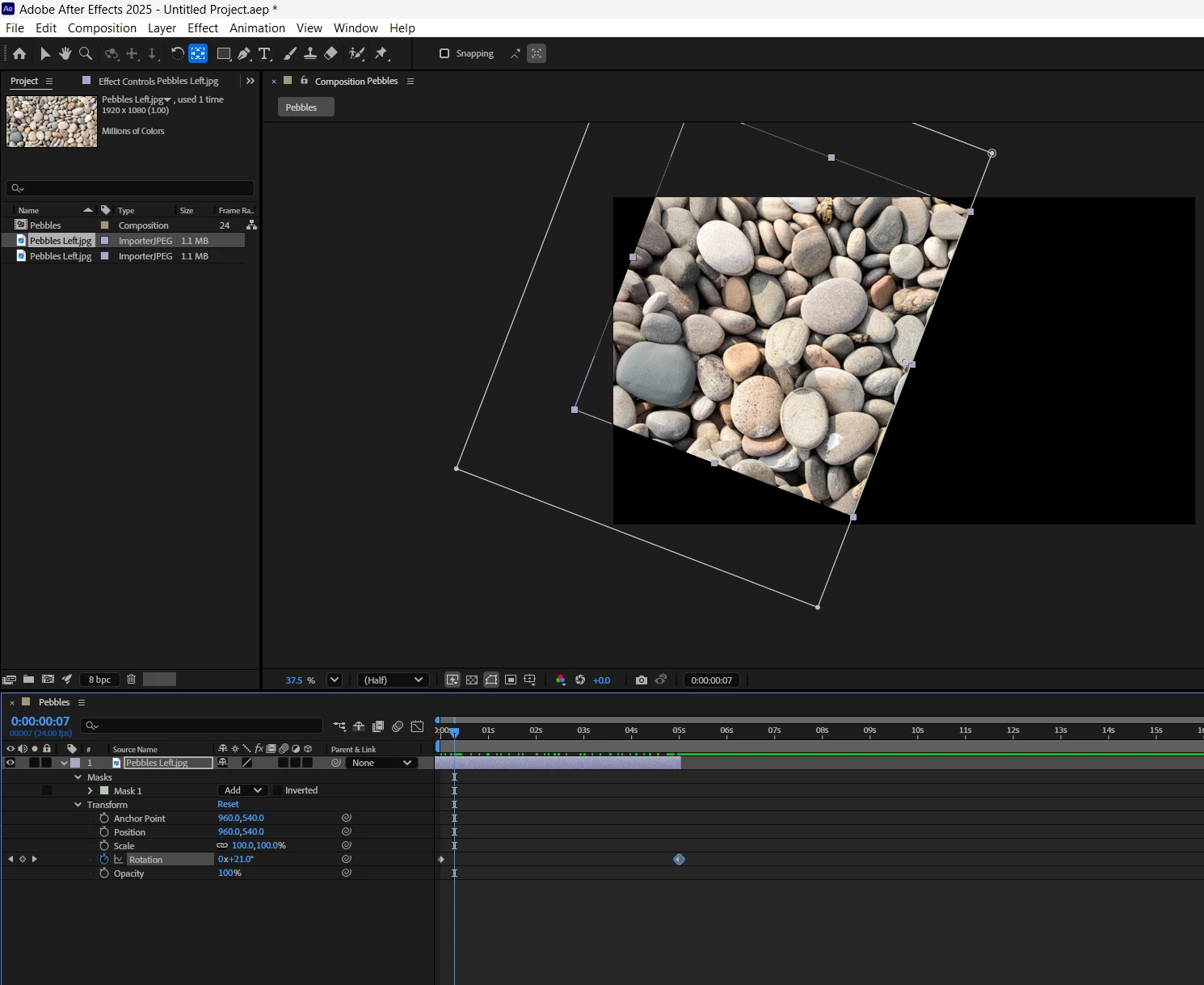Expand the Mask 1 properties
The height and width of the screenshot is (985, 1204).
pyautogui.click(x=90, y=791)
